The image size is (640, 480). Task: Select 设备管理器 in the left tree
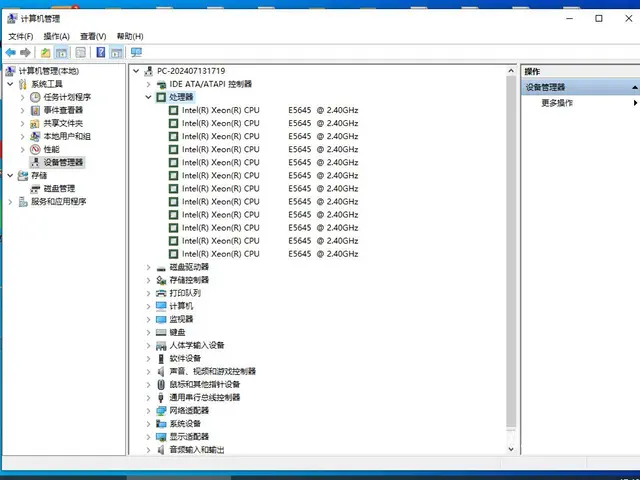[x=63, y=162]
